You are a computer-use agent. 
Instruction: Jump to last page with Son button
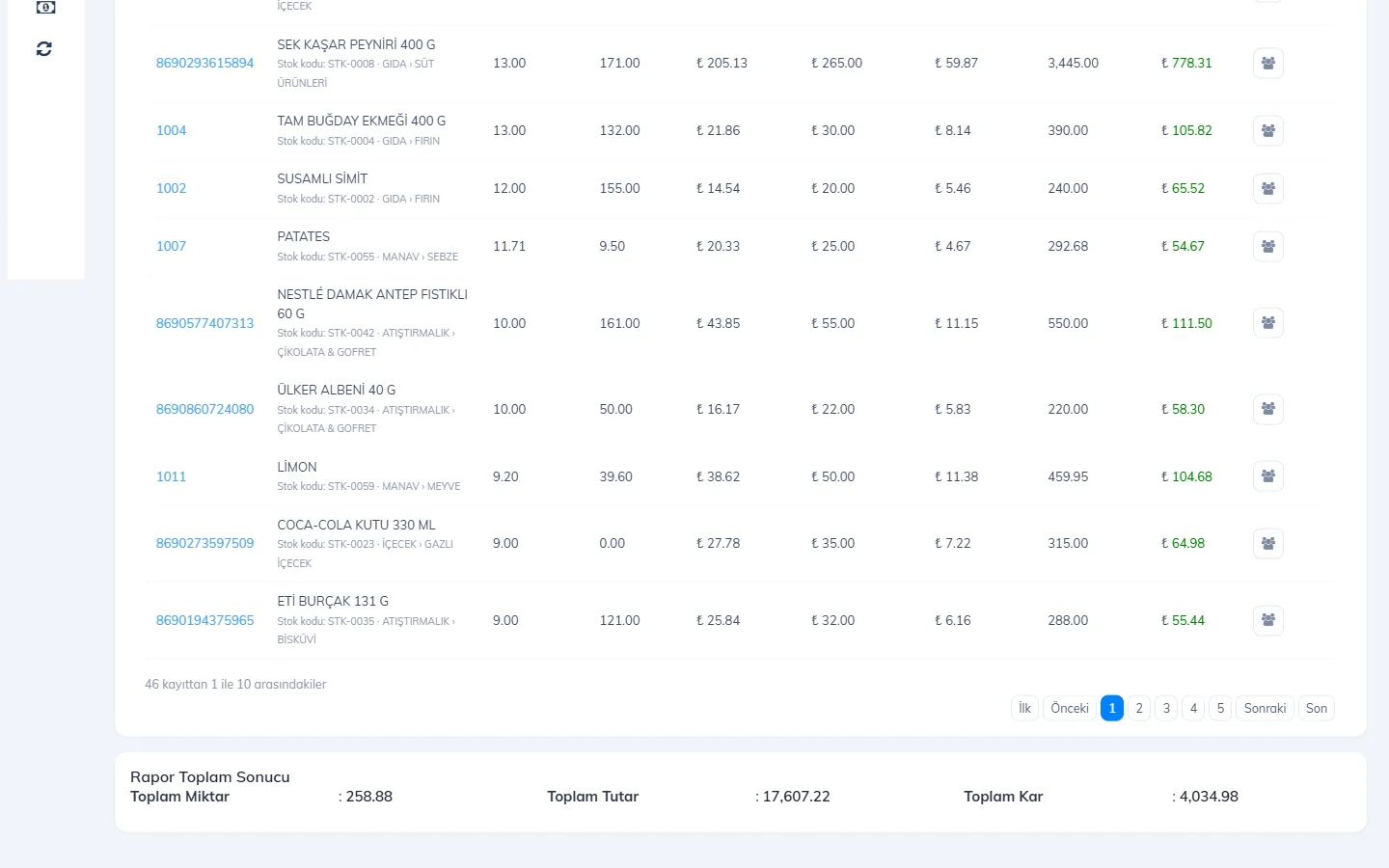pos(1317,708)
